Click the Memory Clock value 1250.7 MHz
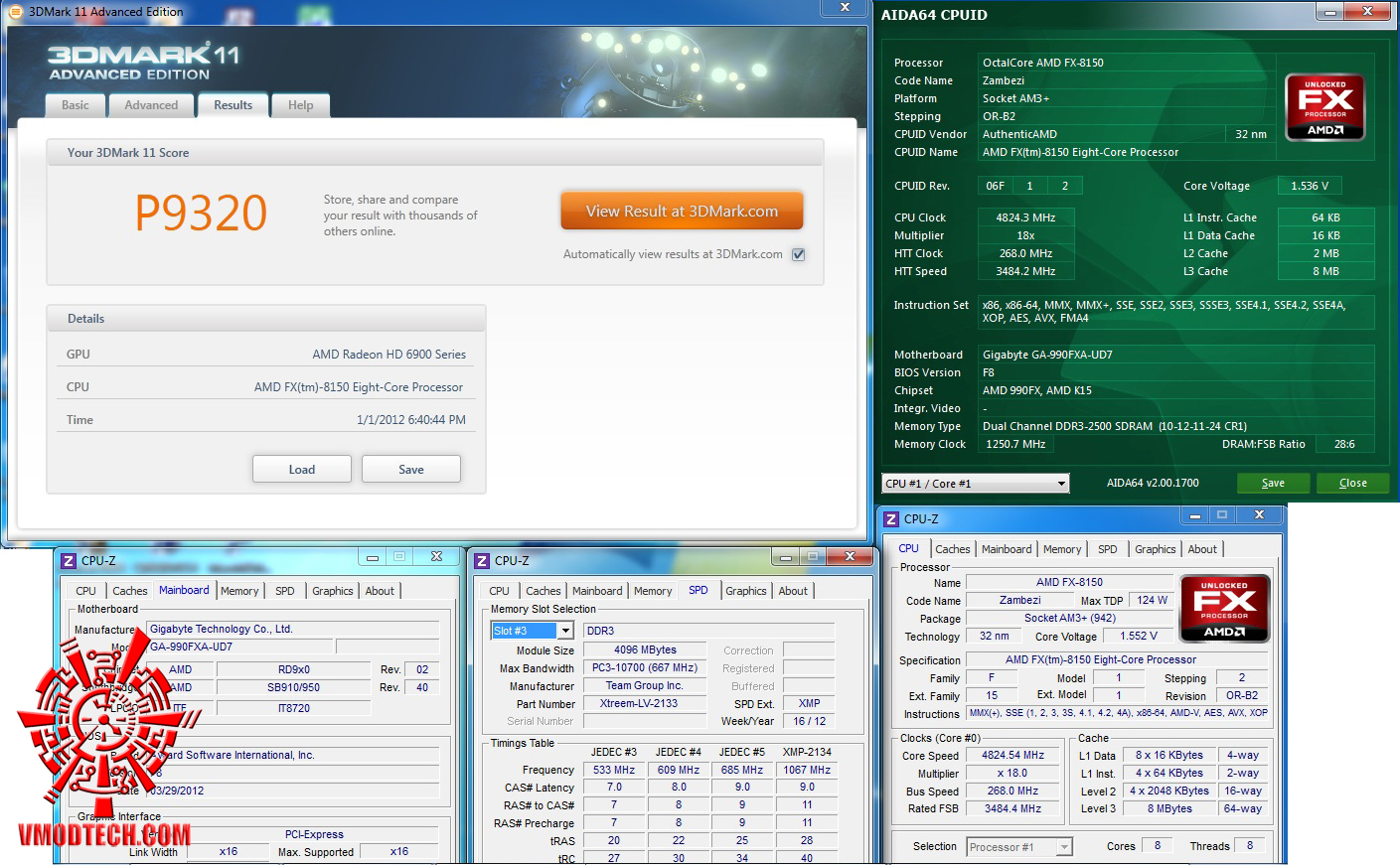Image resolution: width=1400 pixels, height=865 pixels. 1016,444
